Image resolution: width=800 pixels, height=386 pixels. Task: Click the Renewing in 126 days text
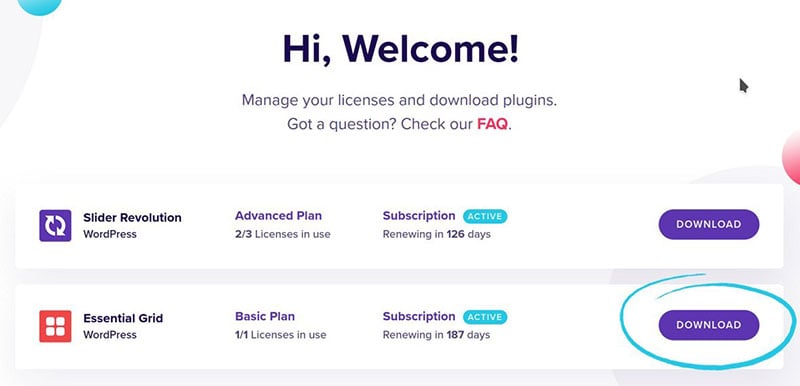(437, 235)
